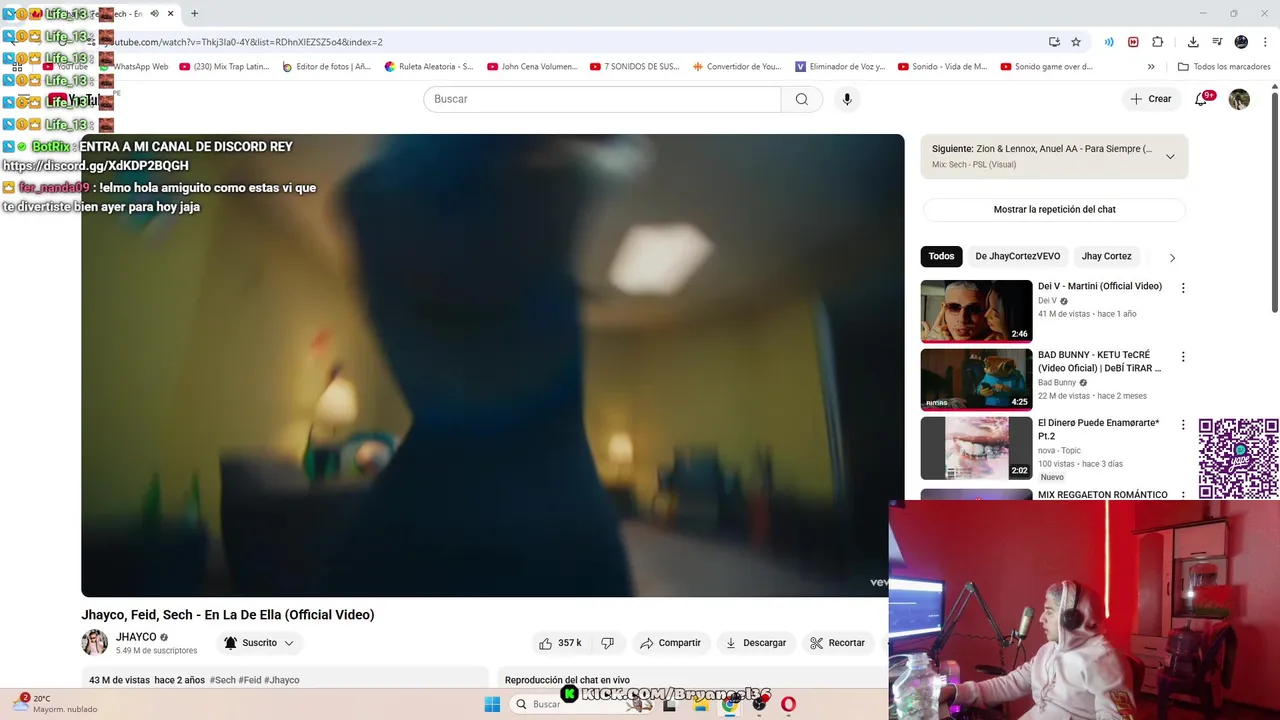This screenshot has width=1280, height=720.
Task: Like the video with thumbs-up 357 k
Action: pyautogui.click(x=560, y=643)
